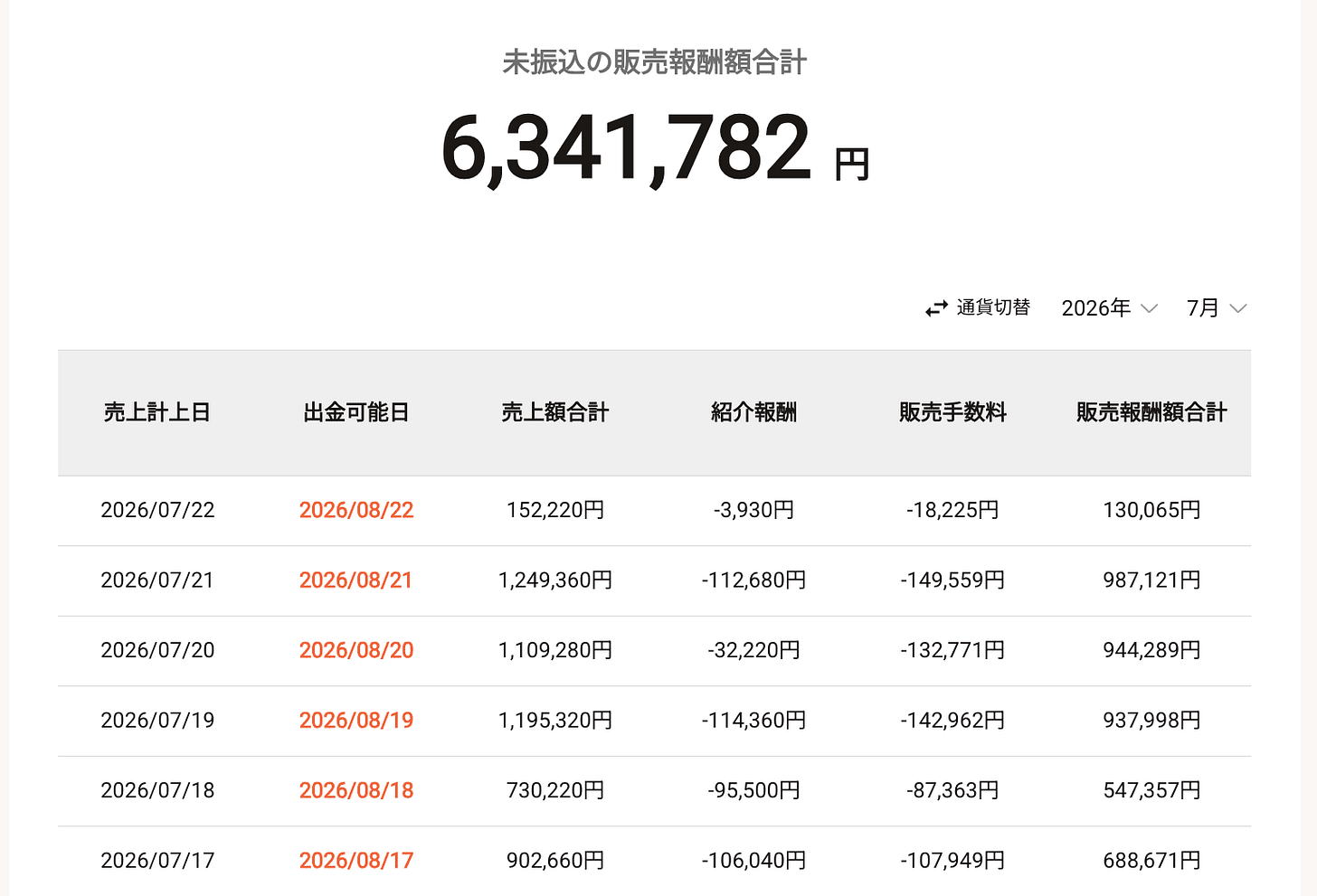1317x896 pixels.
Task: Click the reward total 944,289円
Action: (1152, 650)
